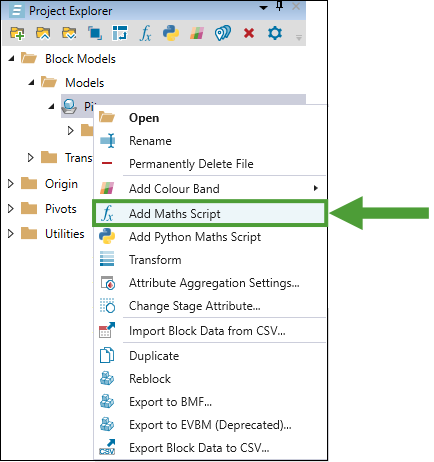
Task: Open settings gear in Project Explorer toolbar
Action: pos(275,33)
